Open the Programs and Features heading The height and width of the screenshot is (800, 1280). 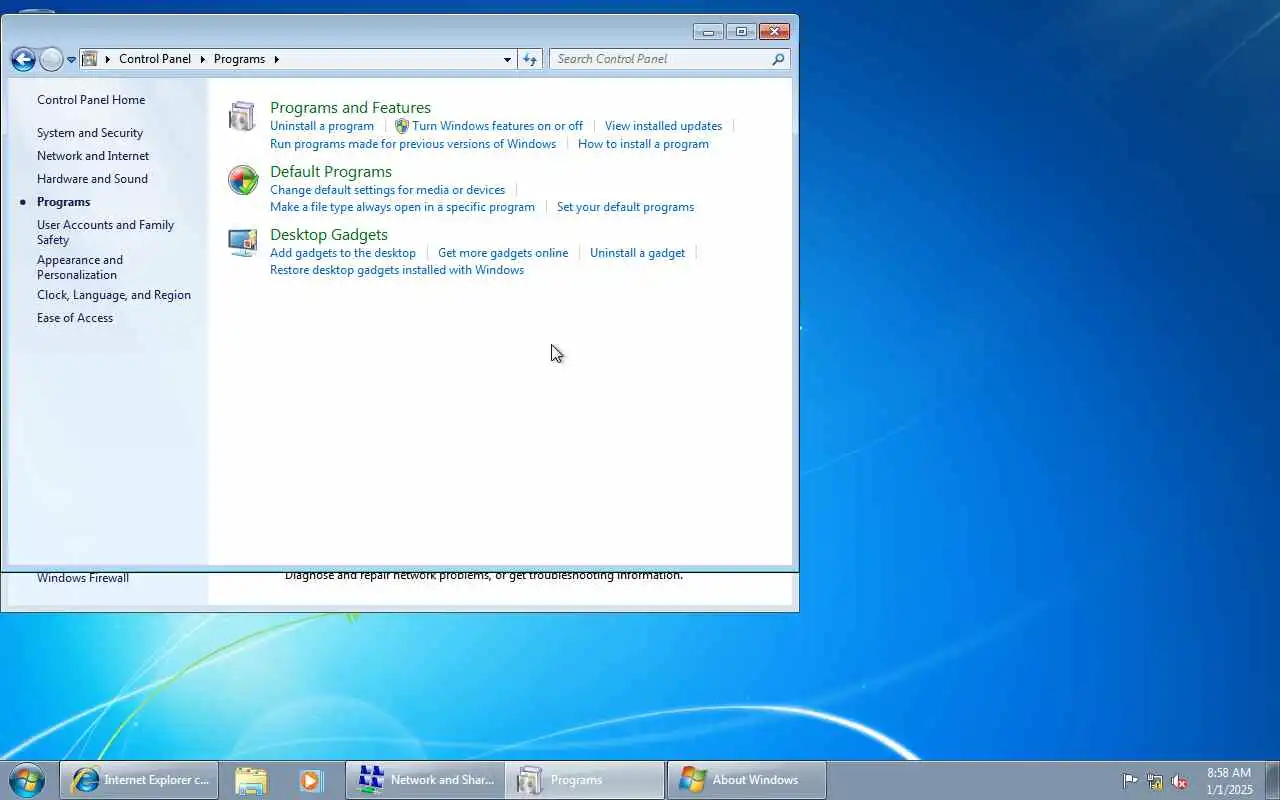(350, 108)
